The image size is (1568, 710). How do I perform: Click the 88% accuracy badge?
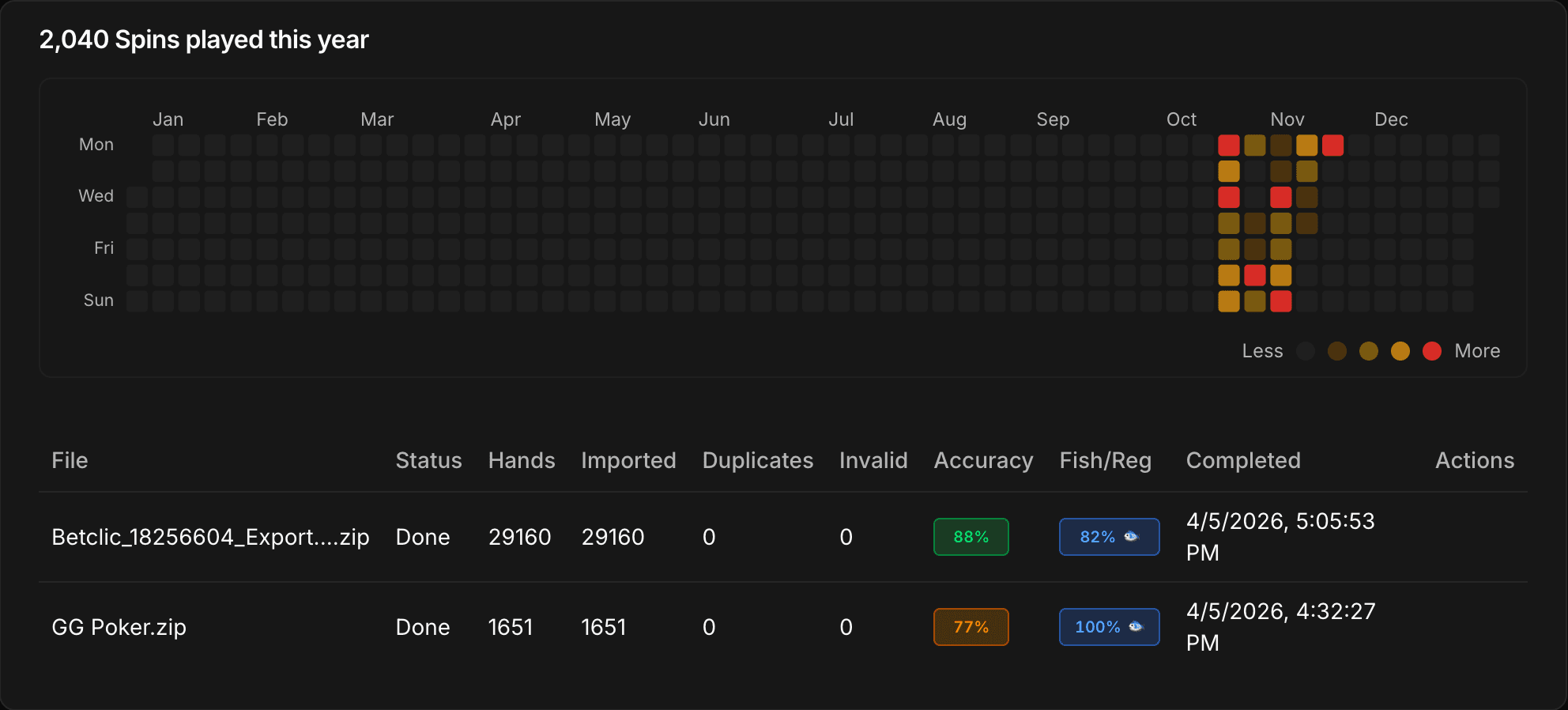click(971, 537)
